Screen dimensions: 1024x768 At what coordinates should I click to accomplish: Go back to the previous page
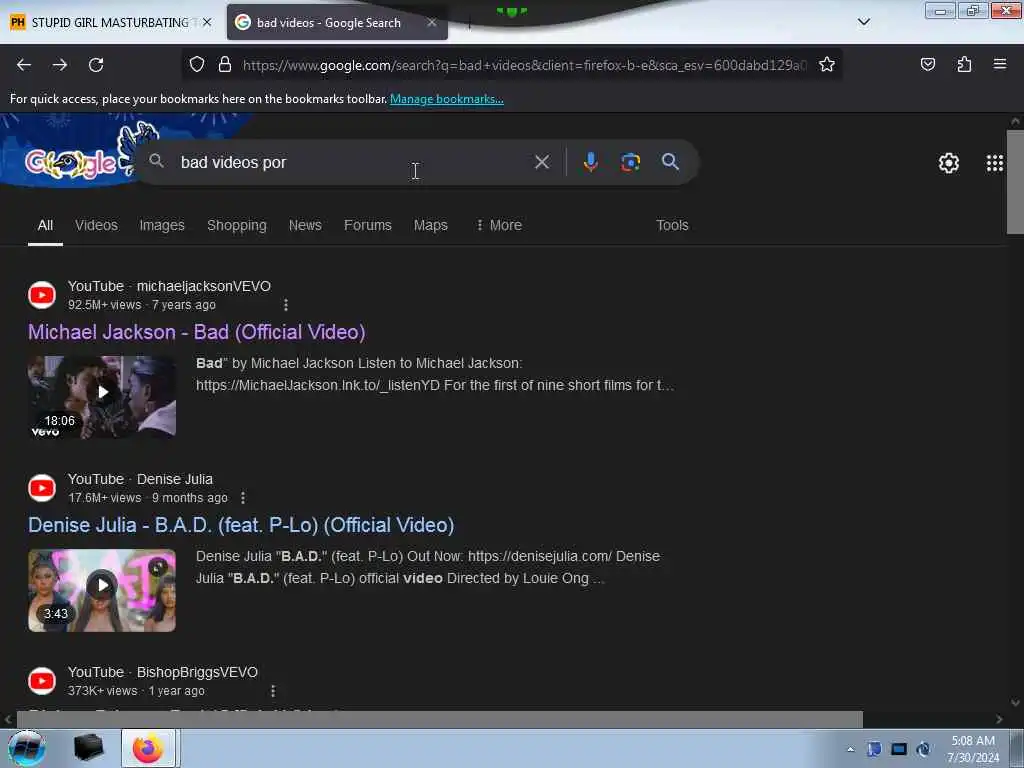tap(24, 65)
